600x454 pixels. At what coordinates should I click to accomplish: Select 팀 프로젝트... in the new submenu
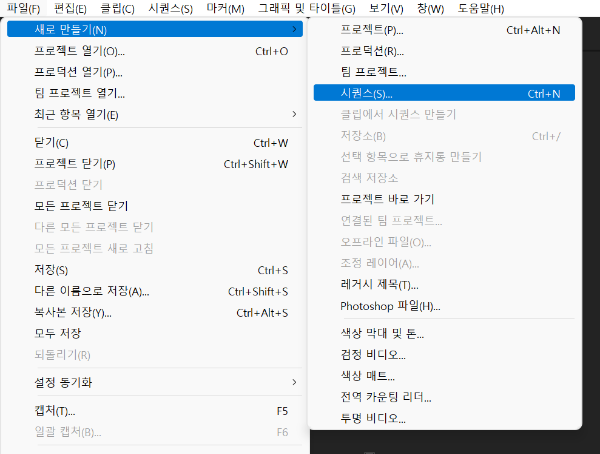point(444,72)
